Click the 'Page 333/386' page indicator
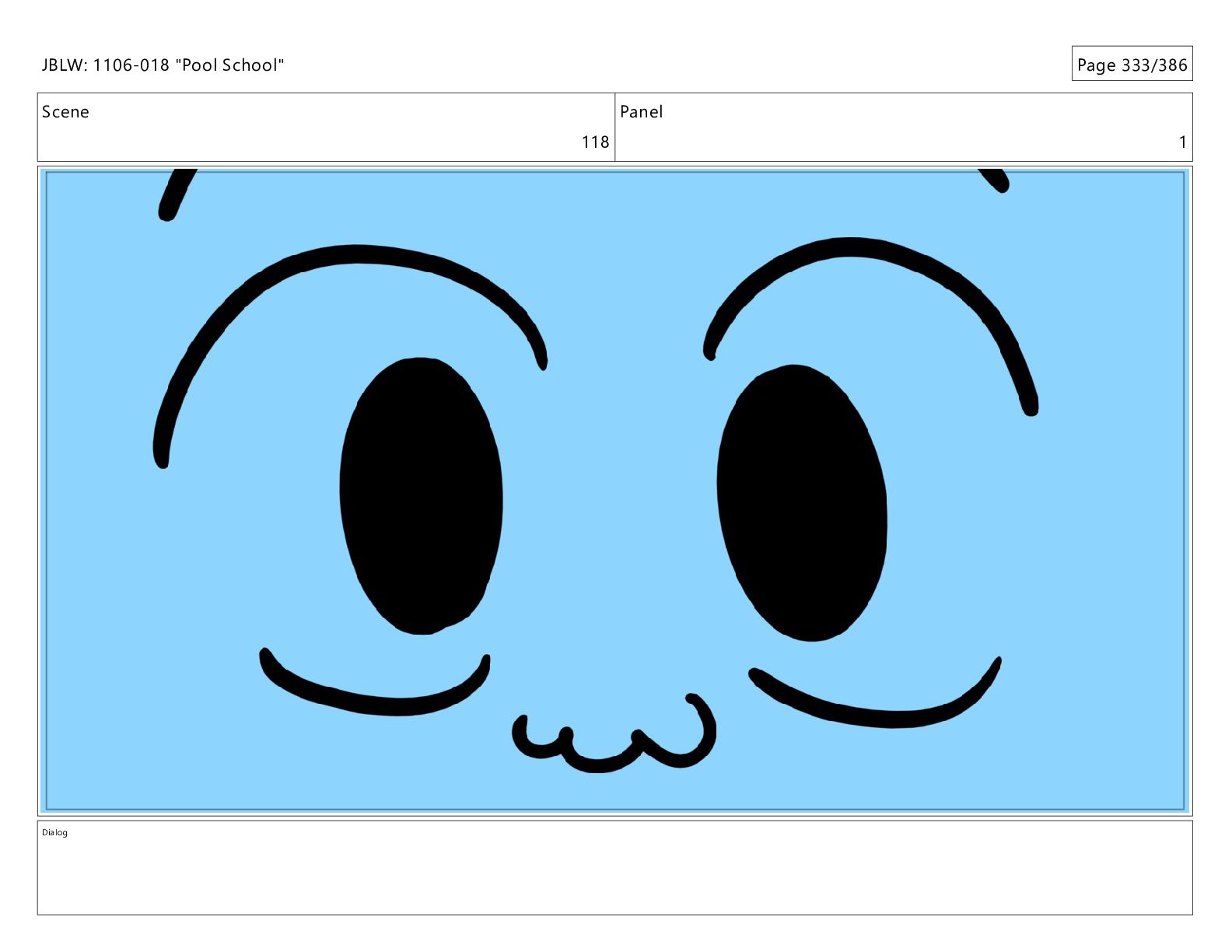1232x952 pixels. [x=1132, y=65]
